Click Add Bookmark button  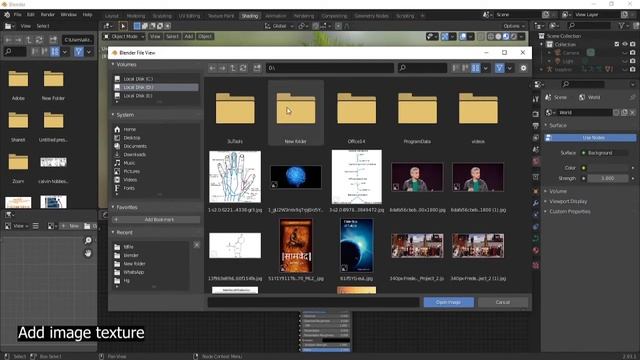pyautogui.click(x=156, y=220)
